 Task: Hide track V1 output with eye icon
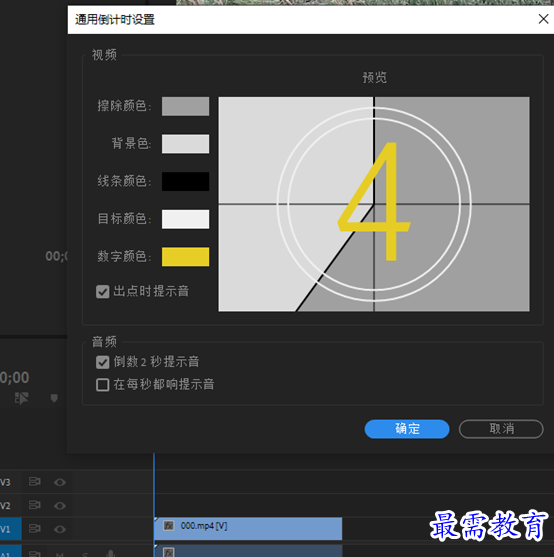60,529
